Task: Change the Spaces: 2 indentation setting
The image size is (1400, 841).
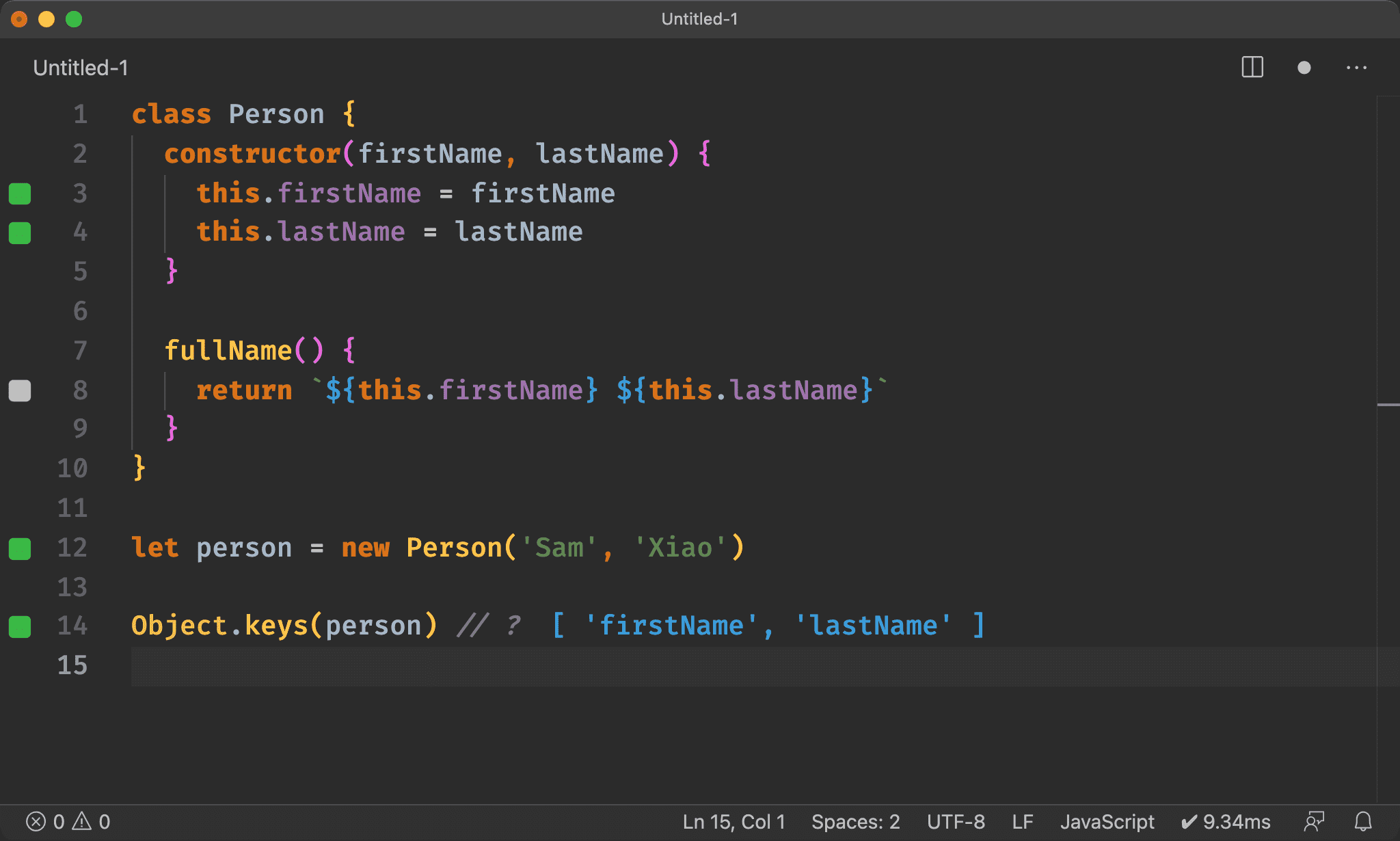Action: 855,821
